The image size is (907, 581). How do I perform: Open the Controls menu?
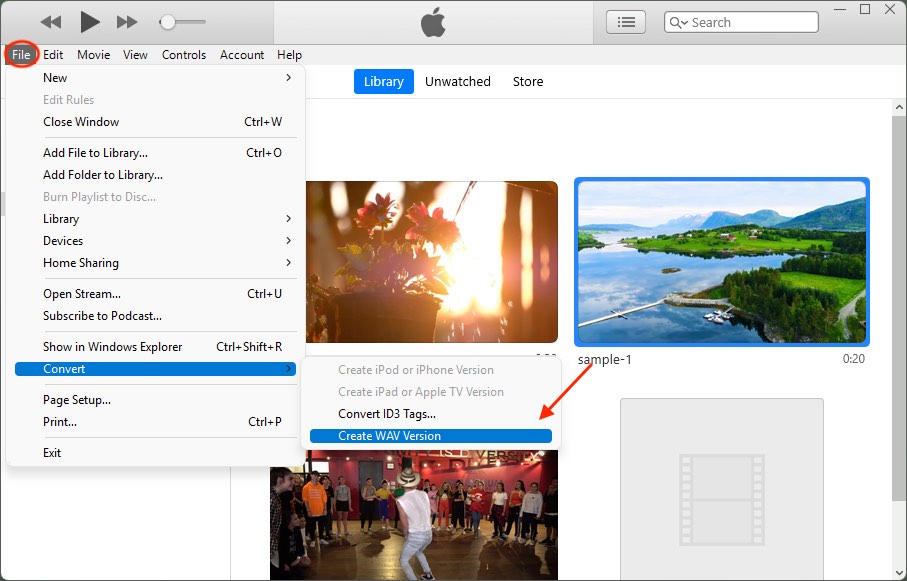183,55
